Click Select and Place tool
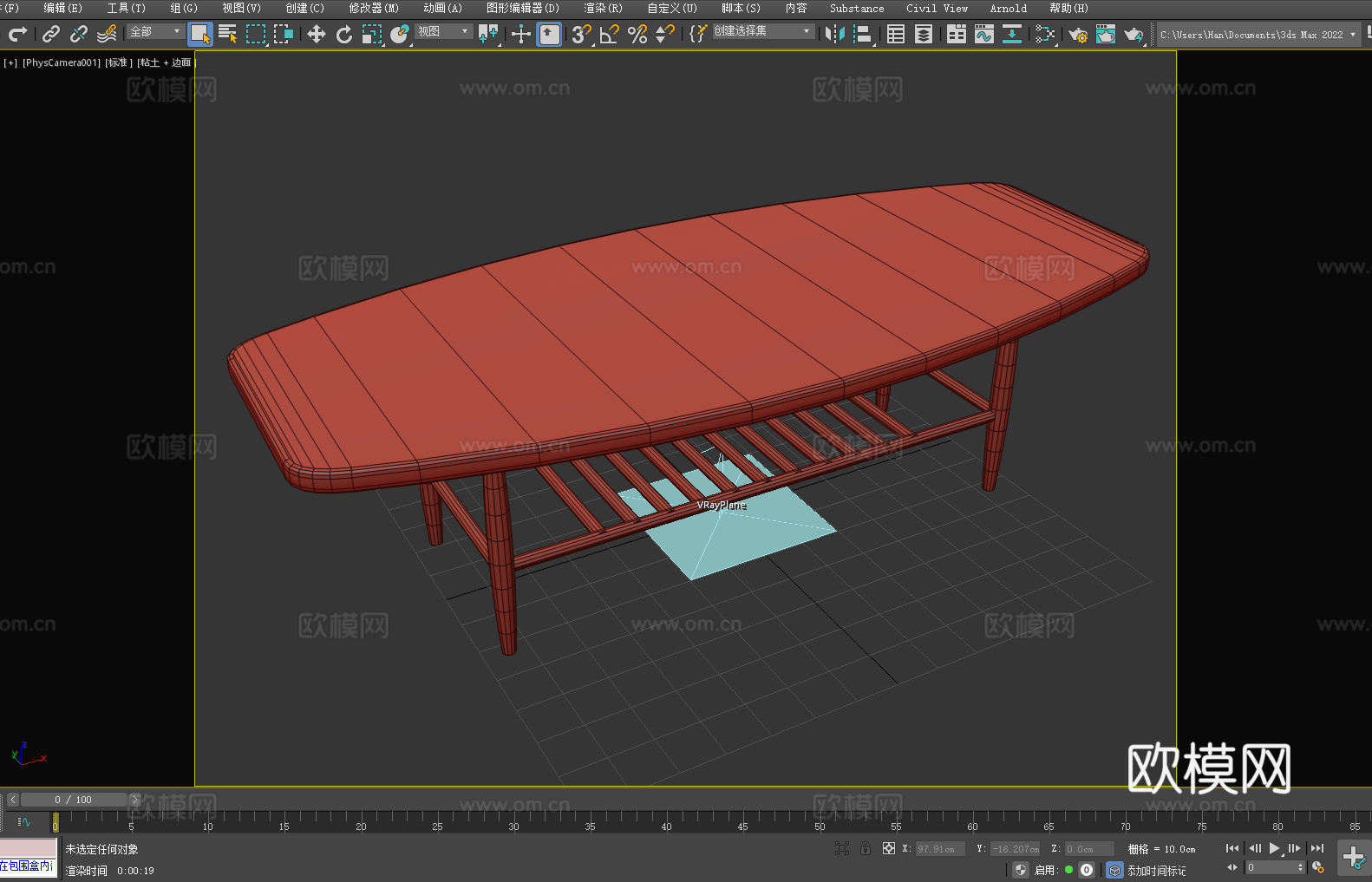Screen dimensions: 1372x882 click(x=400, y=34)
